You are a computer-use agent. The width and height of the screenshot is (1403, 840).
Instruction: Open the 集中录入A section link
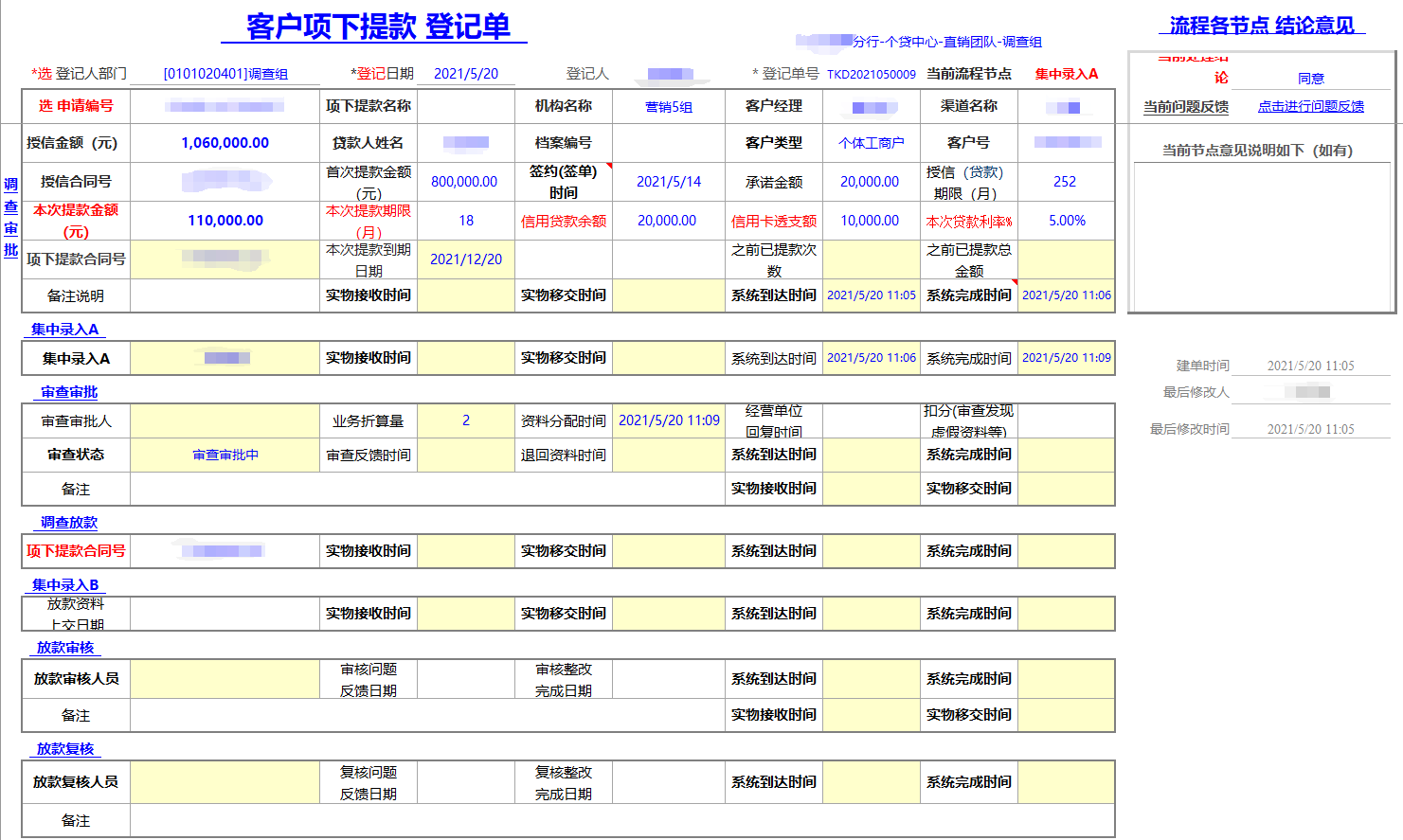pyautogui.click(x=64, y=330)
